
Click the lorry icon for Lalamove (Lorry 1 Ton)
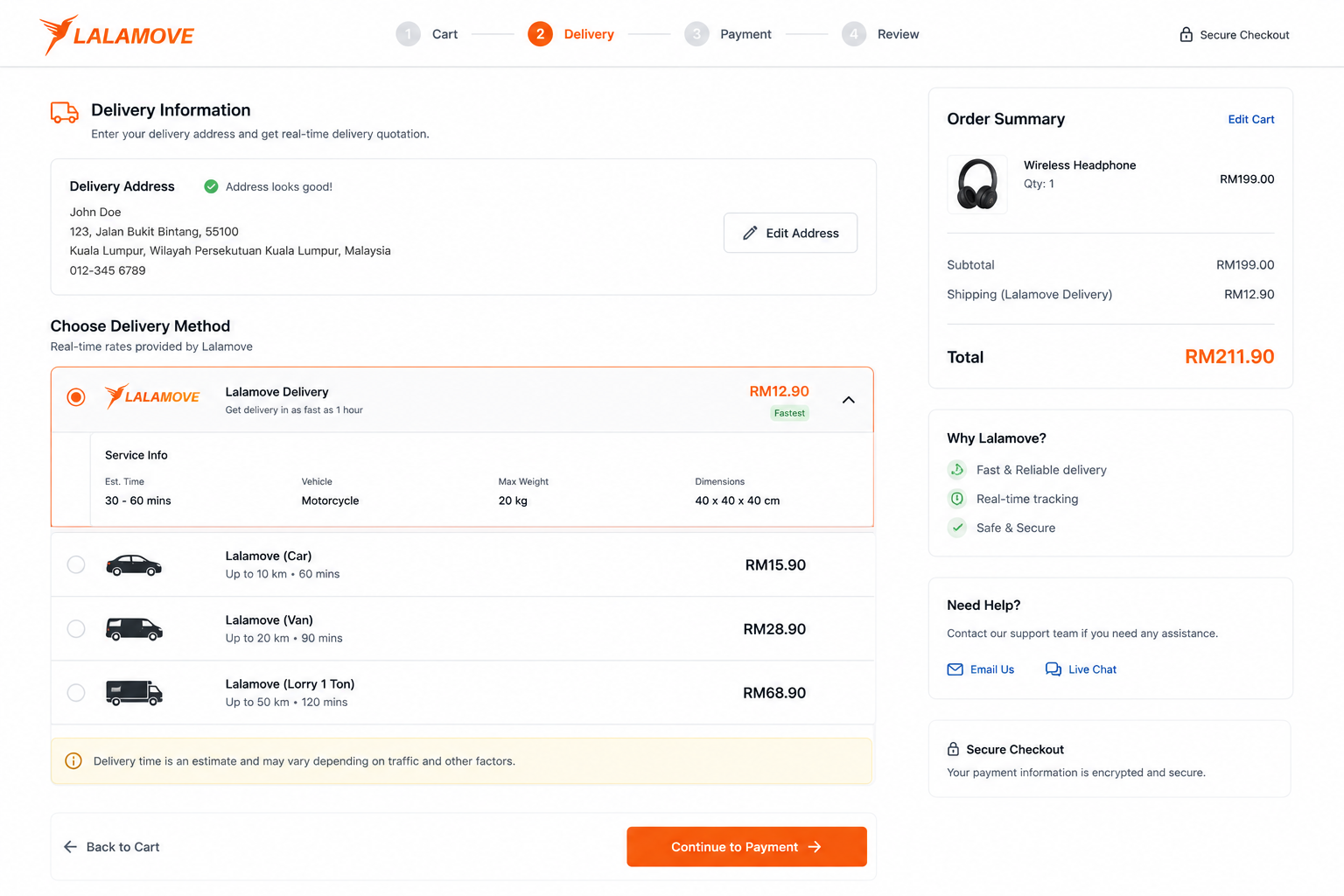coord(134,693)
